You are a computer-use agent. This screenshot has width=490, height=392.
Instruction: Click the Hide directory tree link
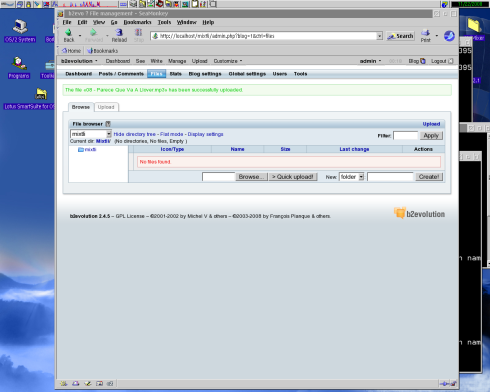click(135, 134)
